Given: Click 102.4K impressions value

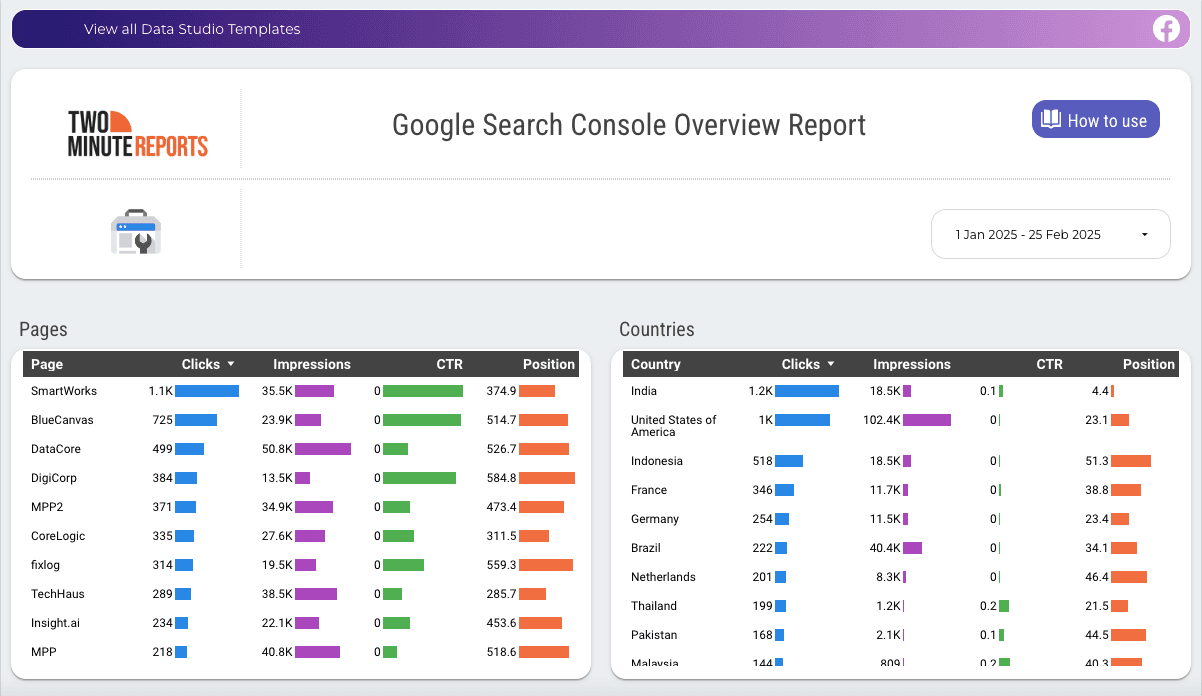Looking at the screenshot, I should (x=882, y=420).
